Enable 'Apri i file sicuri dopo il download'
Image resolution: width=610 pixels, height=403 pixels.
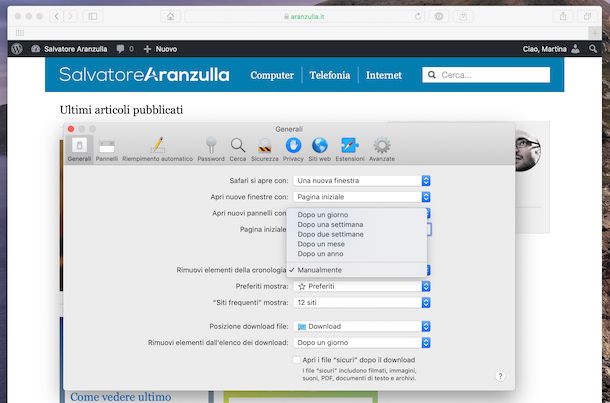click(297, 360)
